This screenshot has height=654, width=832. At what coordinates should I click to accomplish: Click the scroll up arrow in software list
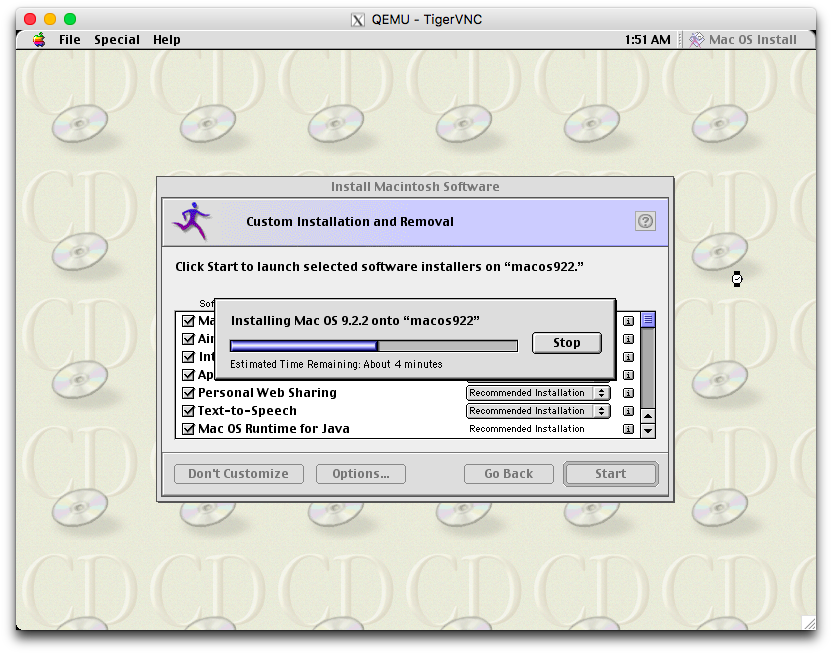click(x=648, y=415)
